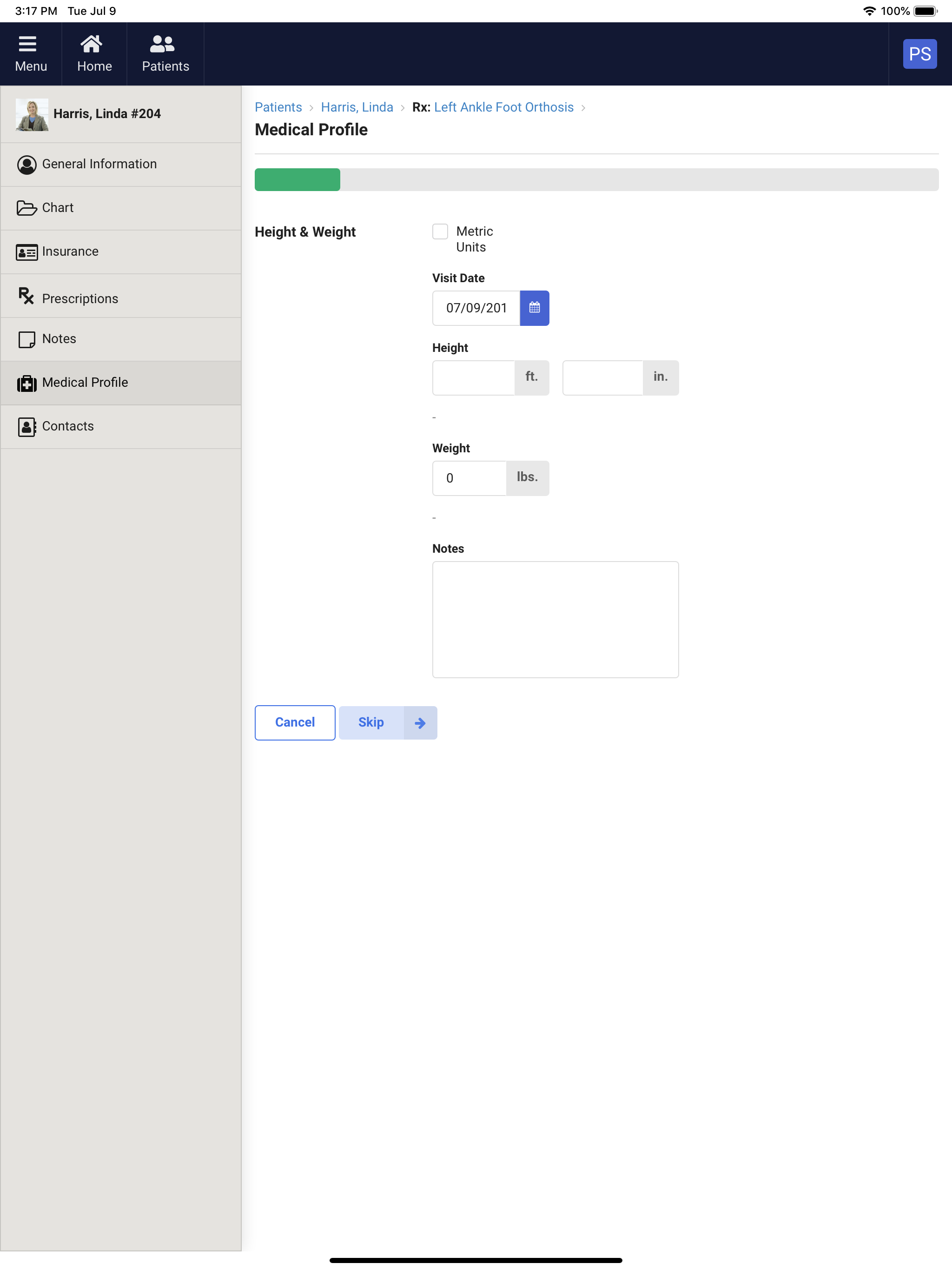Viewport: 952px width, 1270px height.
Task: Follow the Harris, Linda breadcrumb link
Action: pos(357,107)
